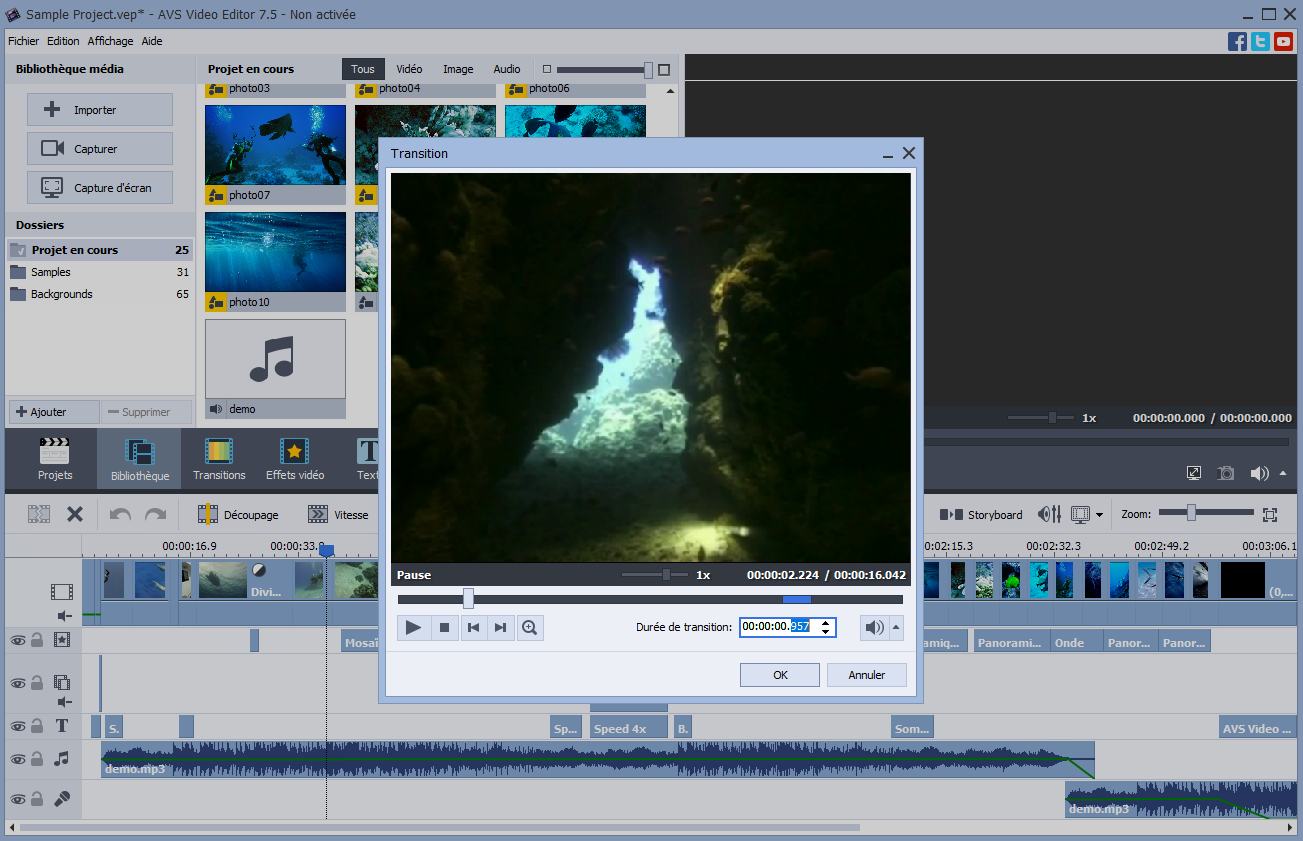Click the undo arrow in timeline toolbar
The height and width of the screenshot is (841, 1303).
(x=120, y=515)
